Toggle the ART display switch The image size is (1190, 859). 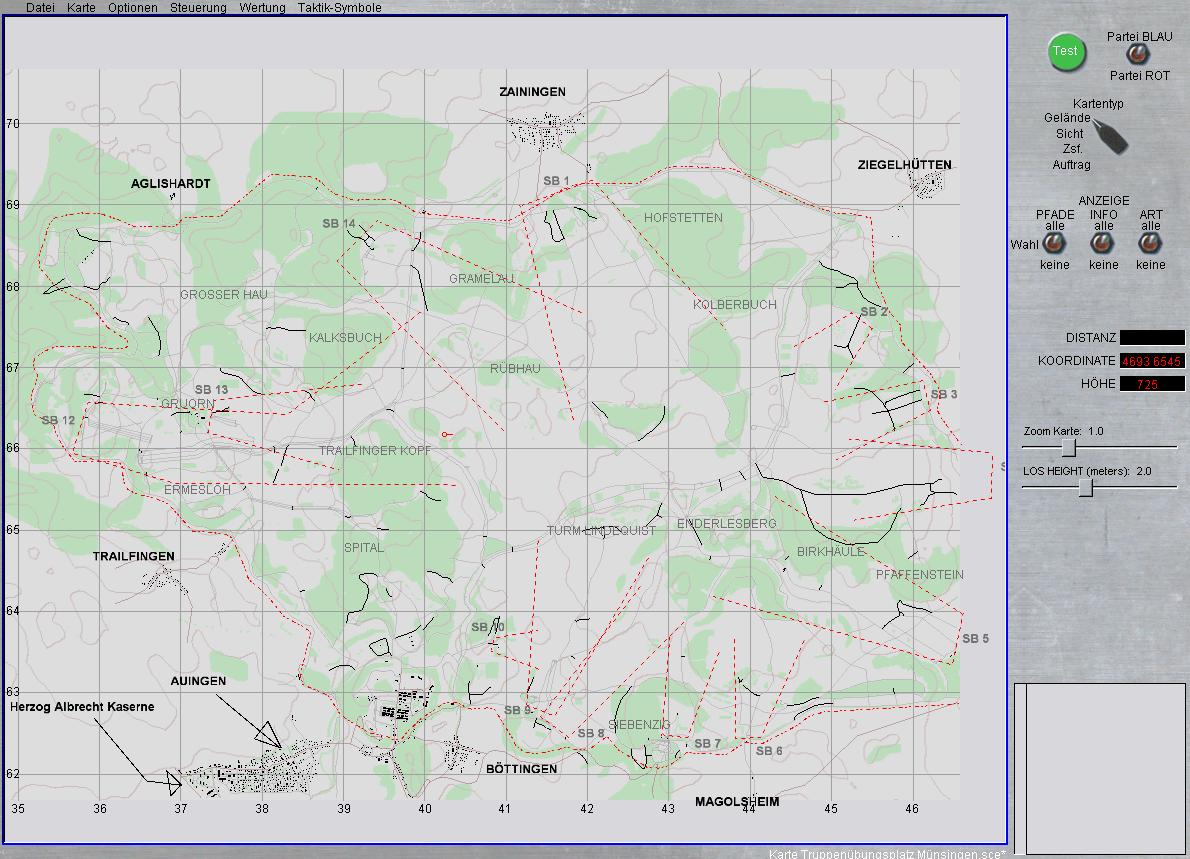tap(1151, 245)
